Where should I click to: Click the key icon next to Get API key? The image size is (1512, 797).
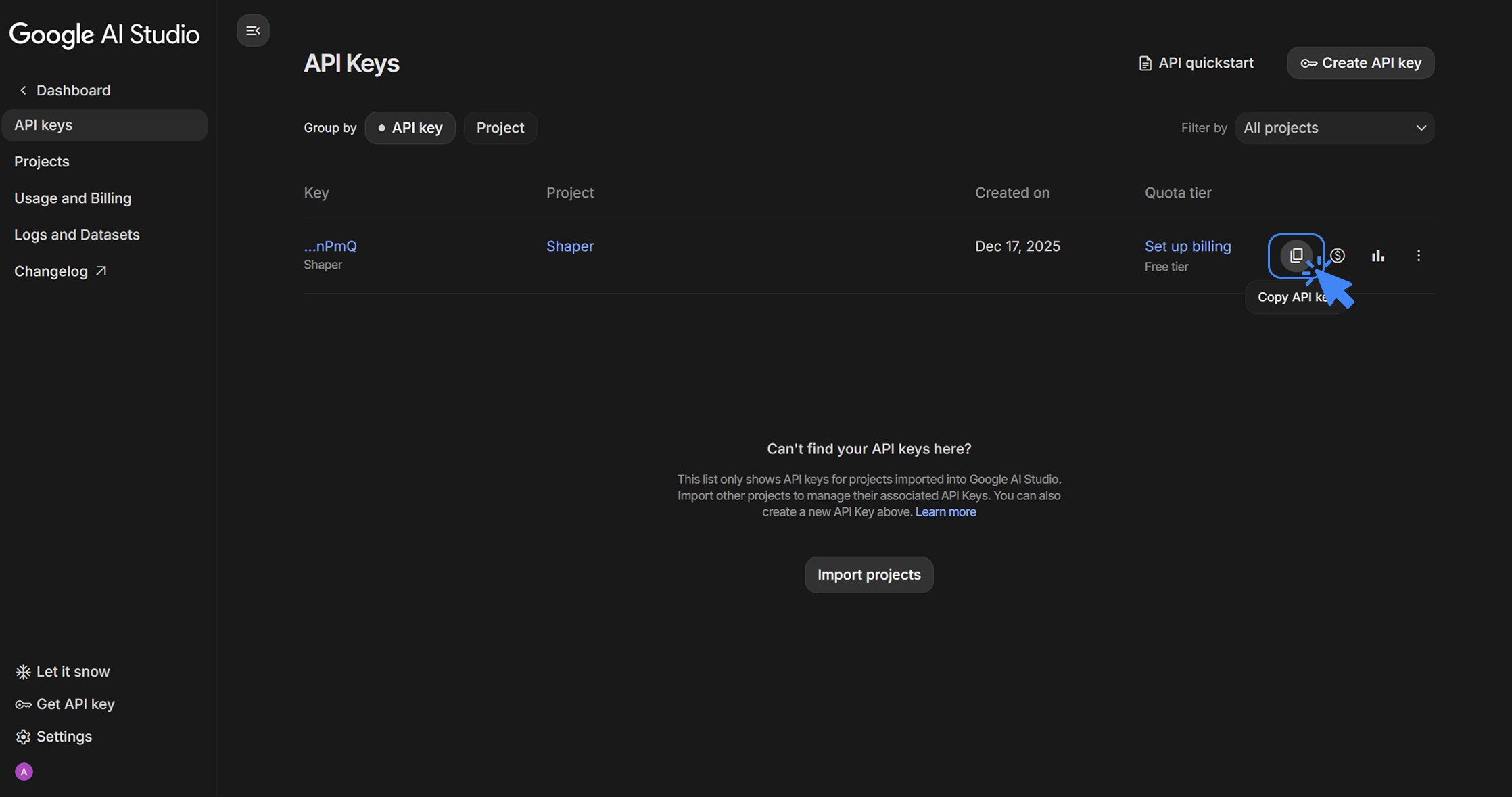click(23, 704)
